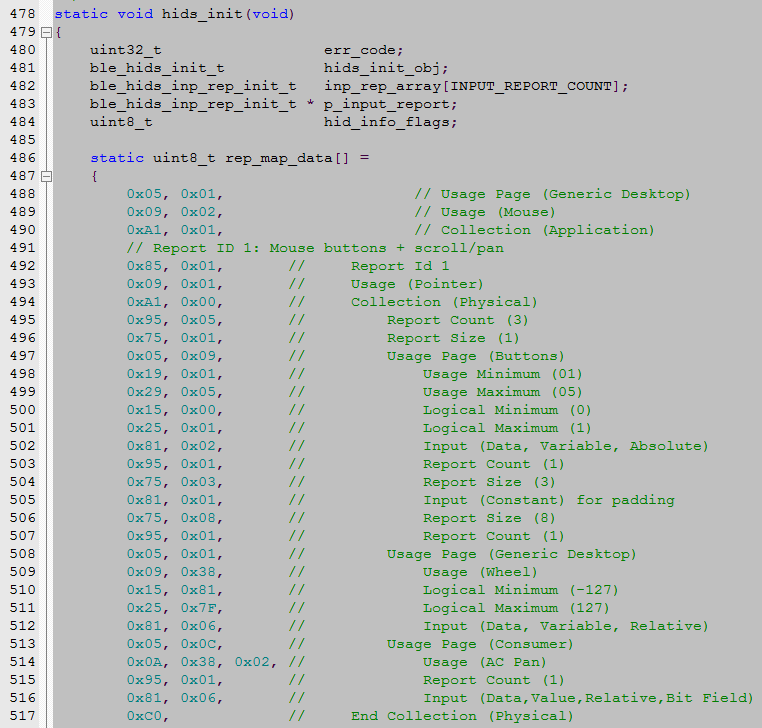Screen dimensions: 762x728
Task: Click the hex value 0x7F on line 511
Action: 198,607
